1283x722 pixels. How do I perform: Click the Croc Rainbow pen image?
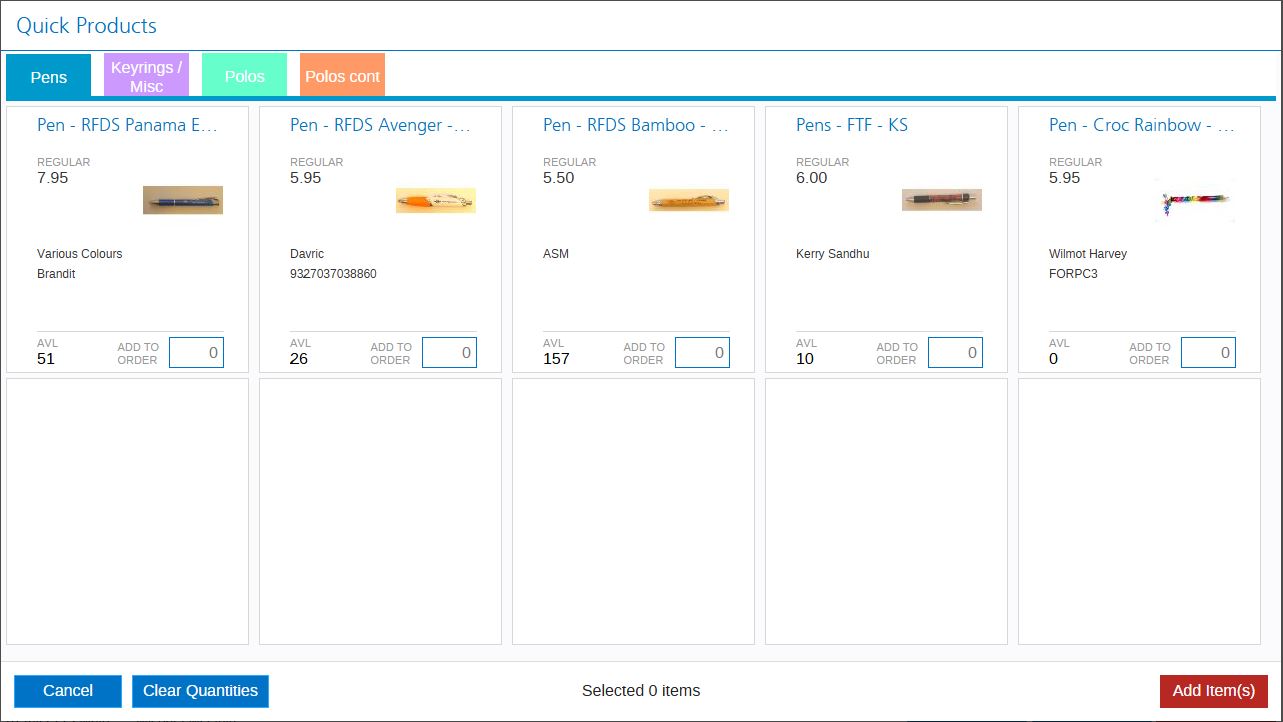click(x=1195, y=199)
